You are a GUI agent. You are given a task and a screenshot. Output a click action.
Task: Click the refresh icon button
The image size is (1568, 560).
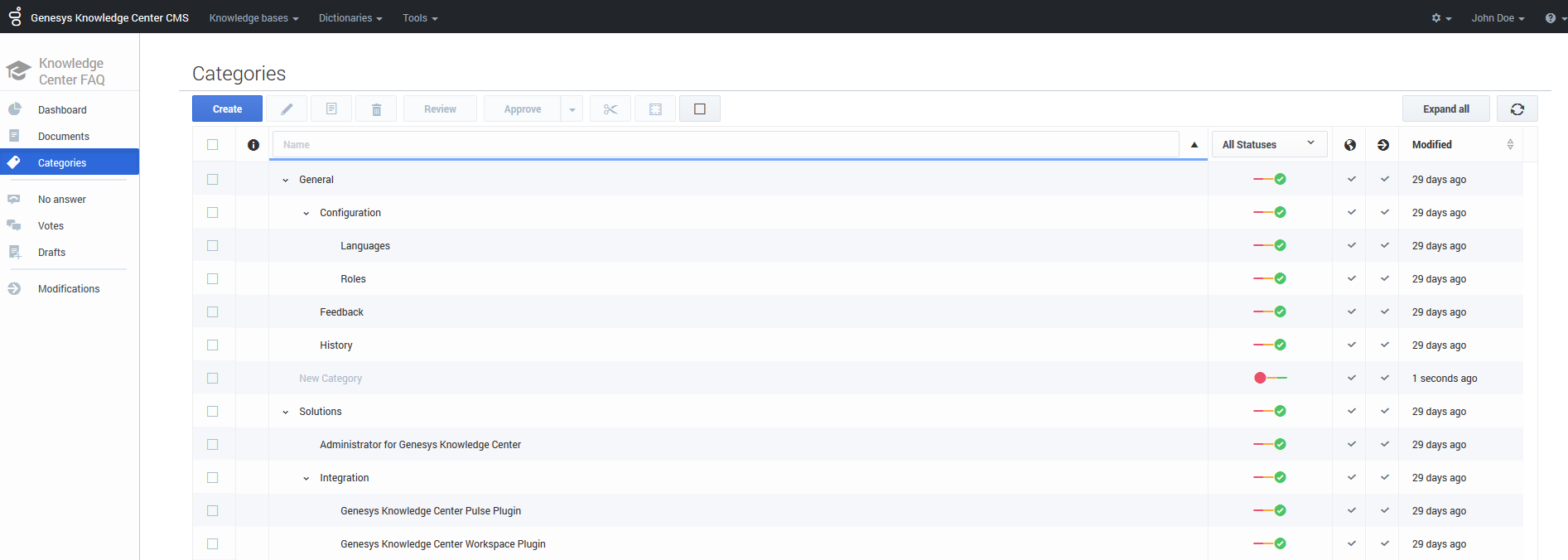tap(1517, 109)
